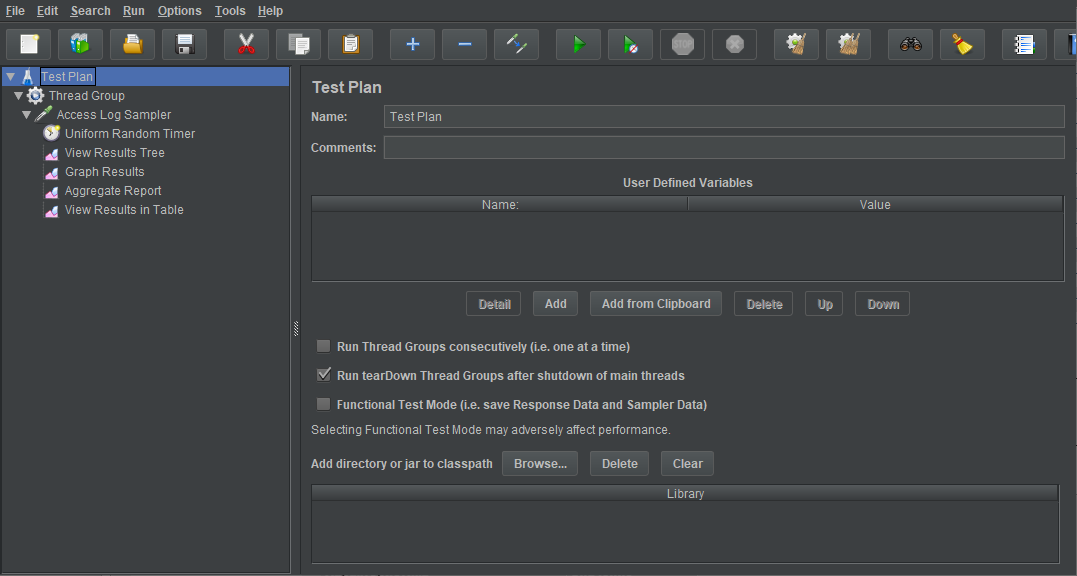Click the Access Log Sampler pipette icon
This screenshot has width=1077, height=576.
[43, 114]
